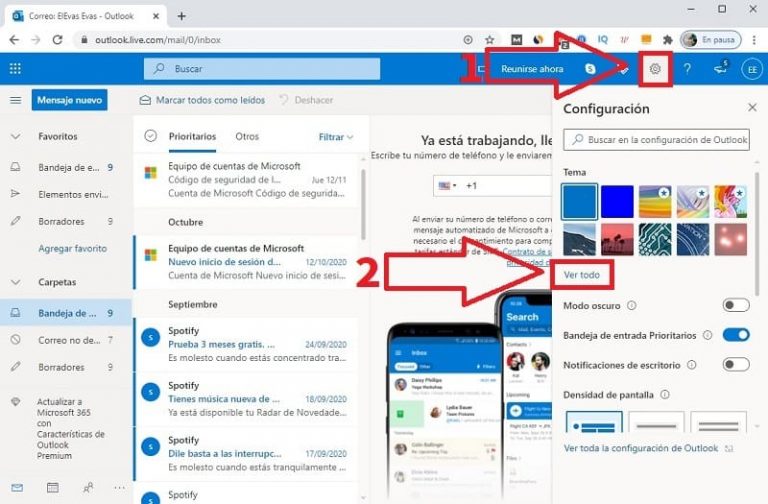Open Nuevo inicio de sesión email
Image resolution: width=768 pixels, height=504 pixels.
click(246, 262)
